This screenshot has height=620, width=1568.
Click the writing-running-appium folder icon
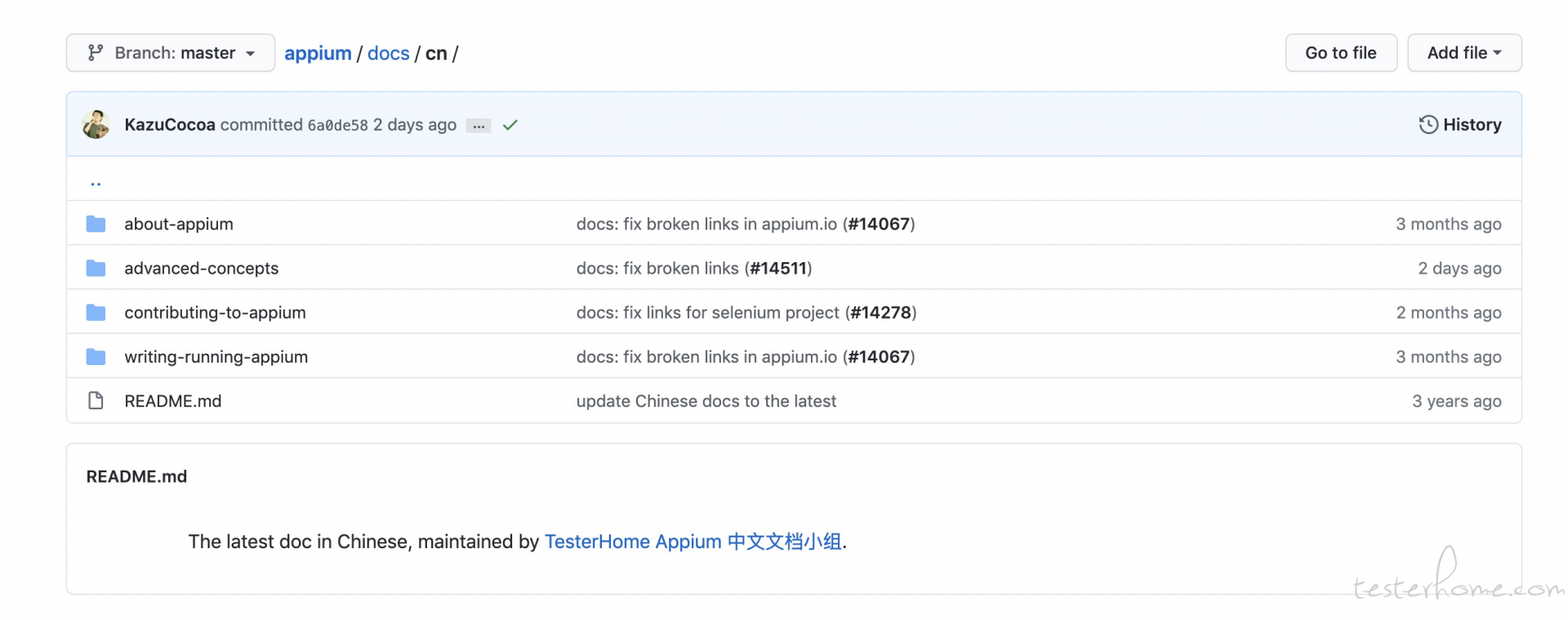[96, 356]
